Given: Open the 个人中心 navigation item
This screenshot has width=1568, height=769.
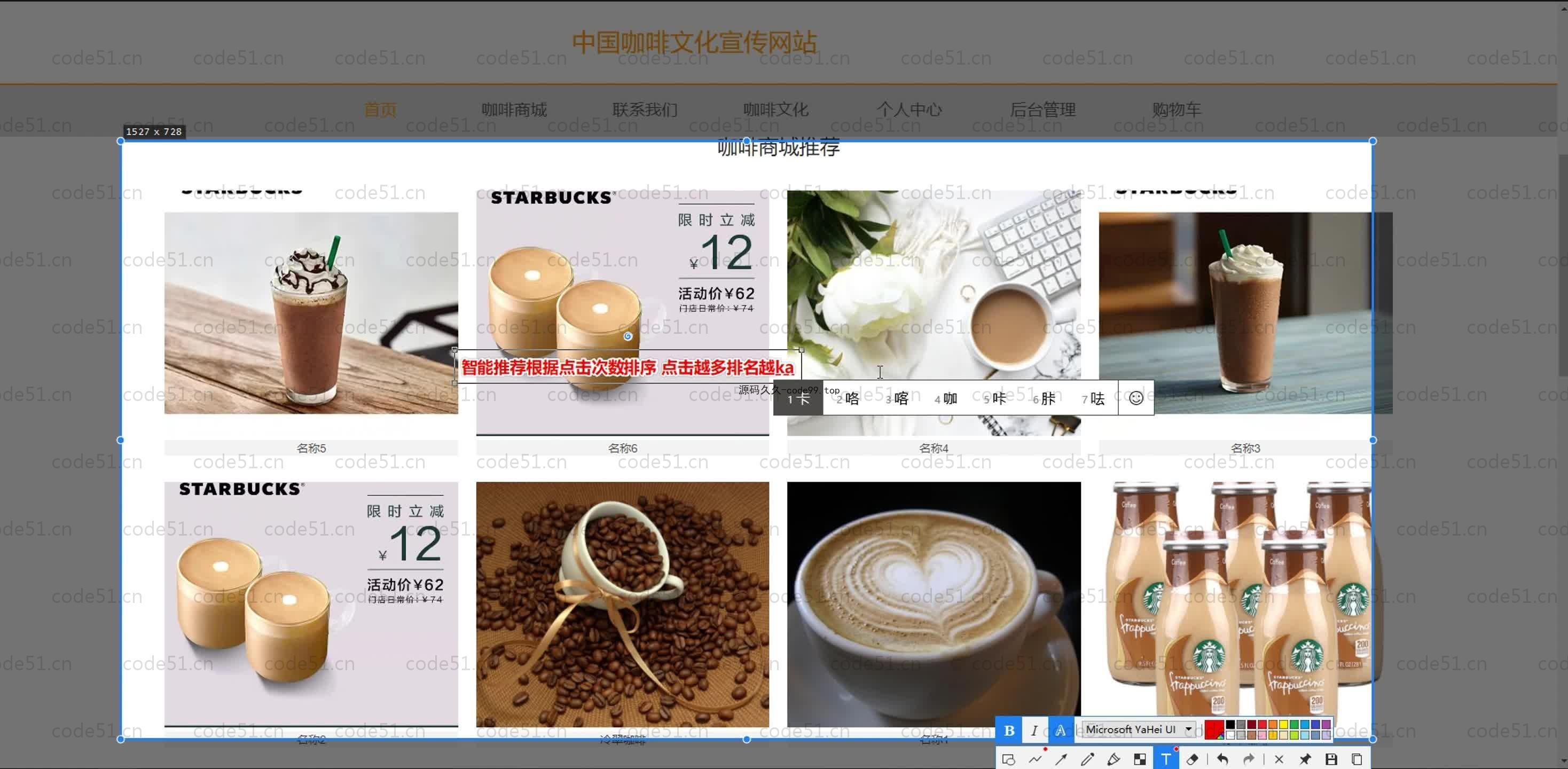Looking at the screenshot, I should pyautogui.click(x=910, y=109).
